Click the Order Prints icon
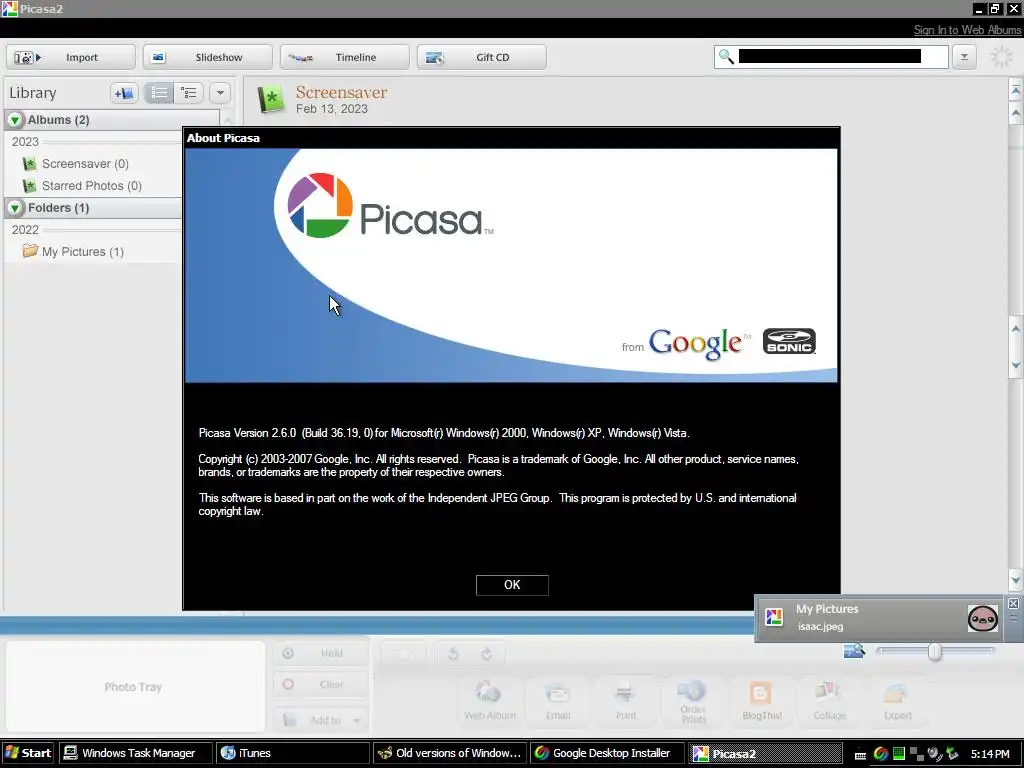The width and height of the screenshot is (1024, 768). [693, 701]
